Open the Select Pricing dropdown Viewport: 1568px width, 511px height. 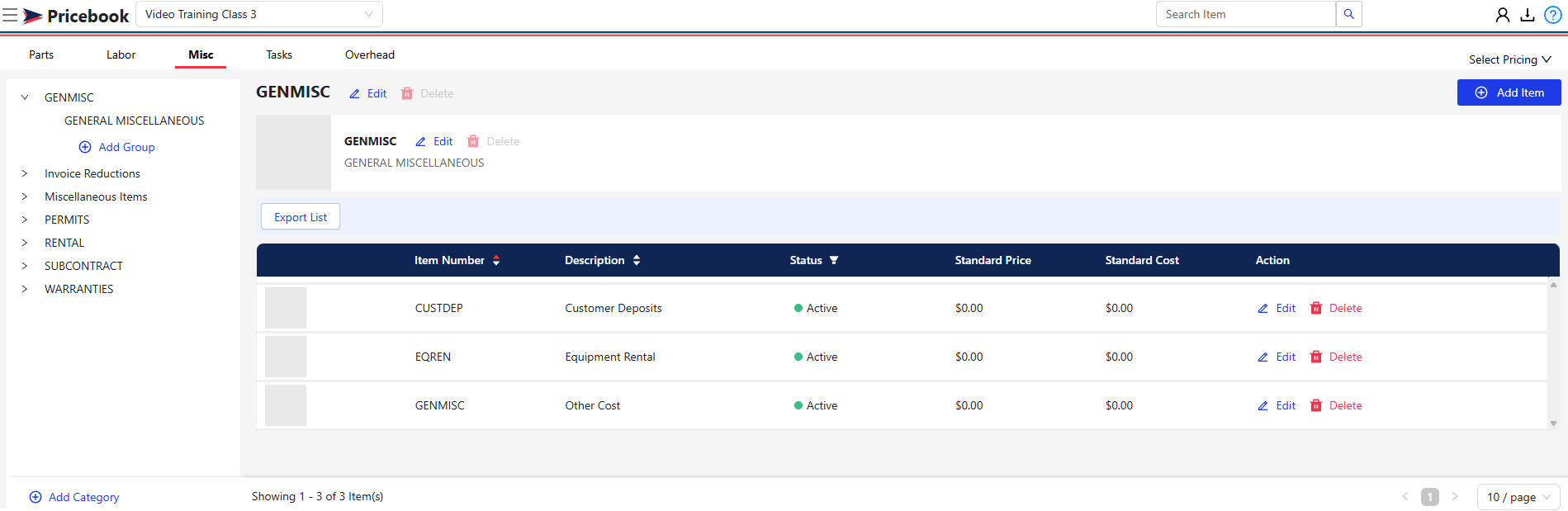pyautogui.click(x=1509, y=59)
